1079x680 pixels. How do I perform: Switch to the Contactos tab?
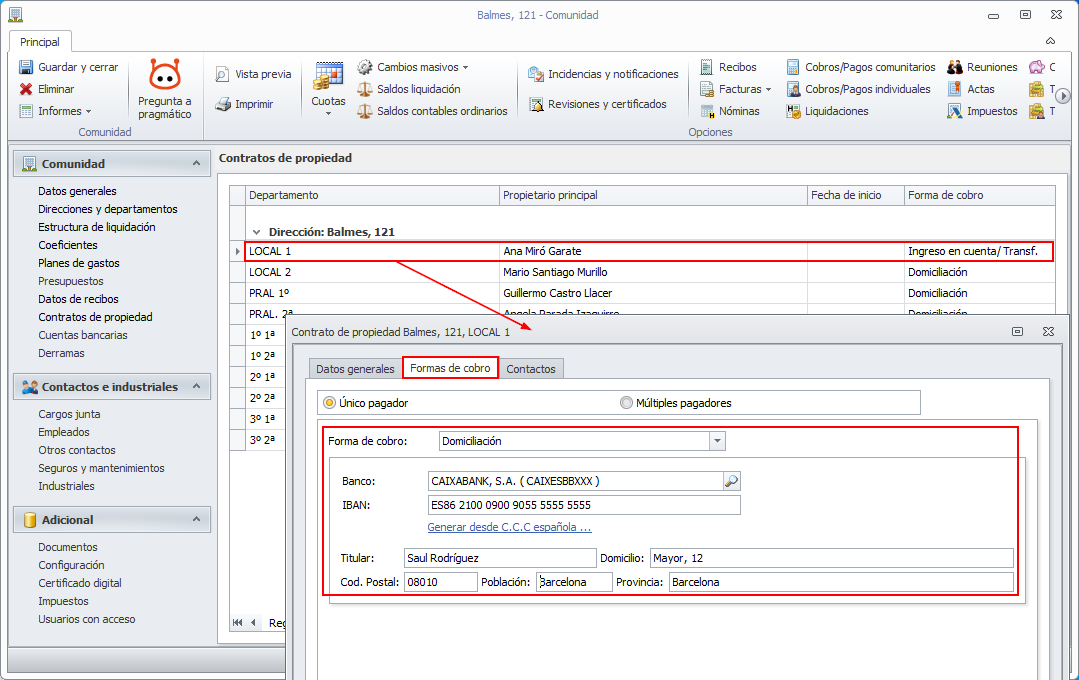(x=531, y=369)
